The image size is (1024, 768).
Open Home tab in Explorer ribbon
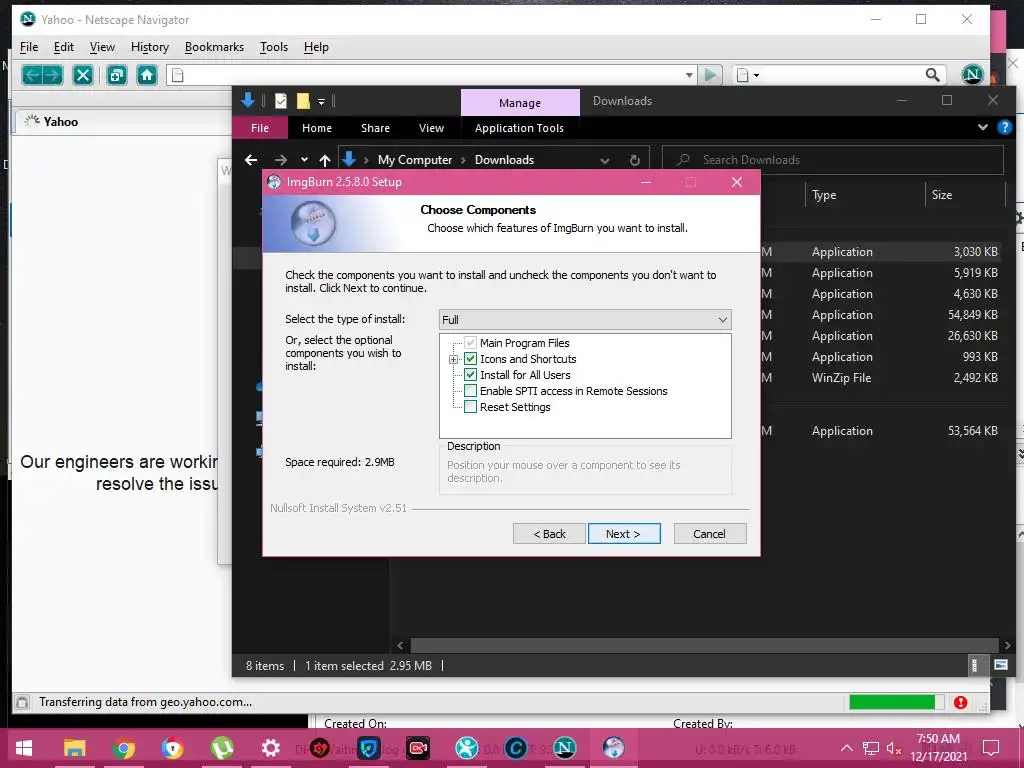317,128
